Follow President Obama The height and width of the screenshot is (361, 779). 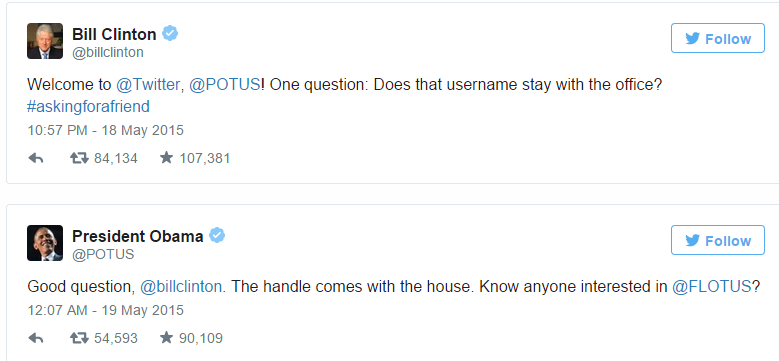tap(717, 240)
